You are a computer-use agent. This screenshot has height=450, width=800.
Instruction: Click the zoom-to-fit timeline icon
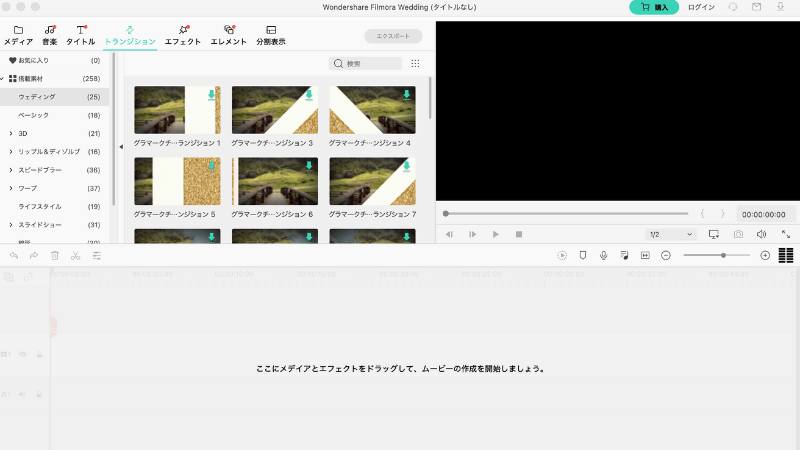tap(645, 255)
